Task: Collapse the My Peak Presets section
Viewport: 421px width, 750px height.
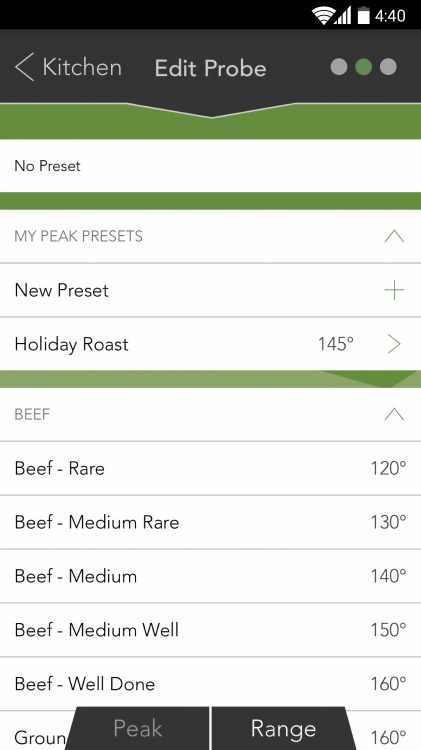Action: tap(394, 236)
